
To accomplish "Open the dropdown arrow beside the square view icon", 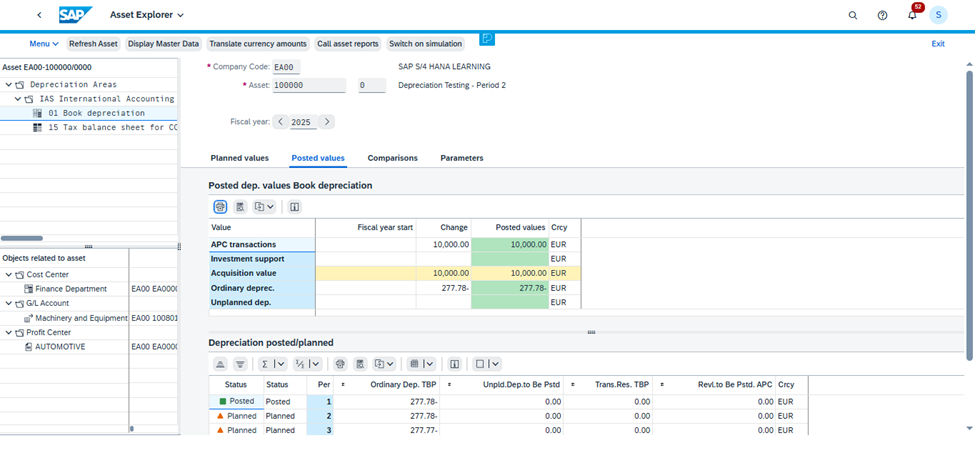I will (x=496, y=364).
